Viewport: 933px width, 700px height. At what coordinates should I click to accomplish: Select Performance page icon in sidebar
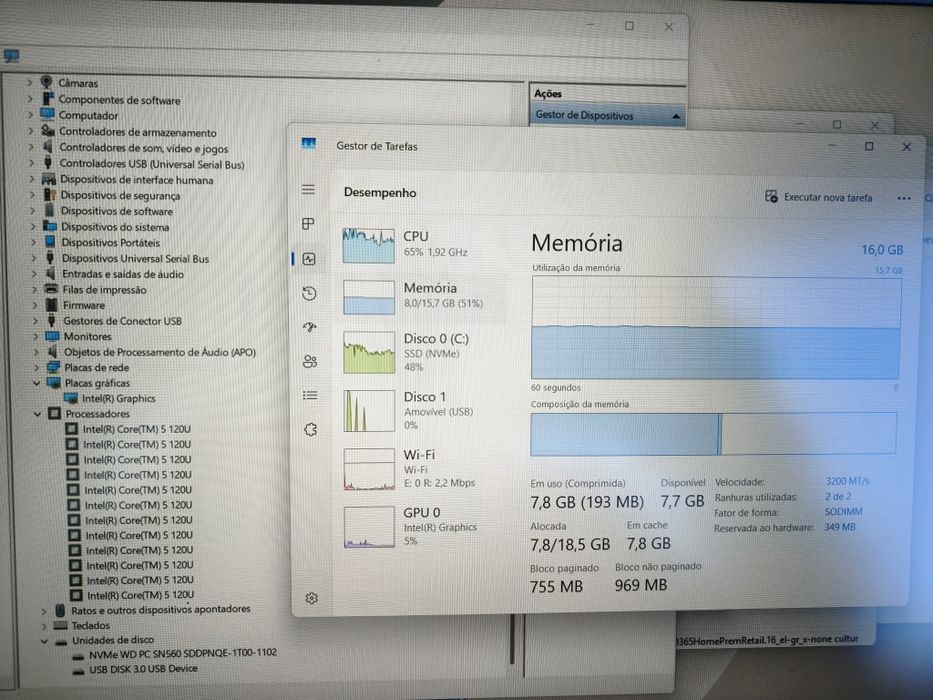pyautogui.click(x=309, y=259)
